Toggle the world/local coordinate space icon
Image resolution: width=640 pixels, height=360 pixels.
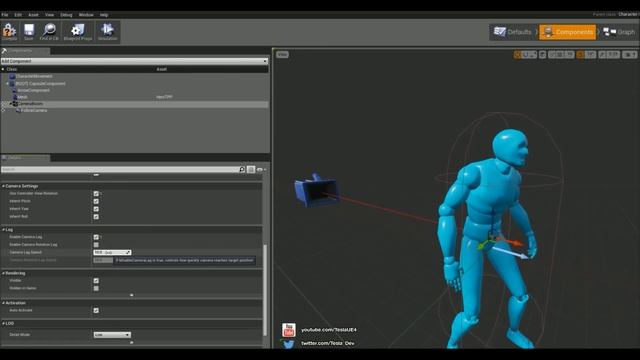click(x=542, y=55)
